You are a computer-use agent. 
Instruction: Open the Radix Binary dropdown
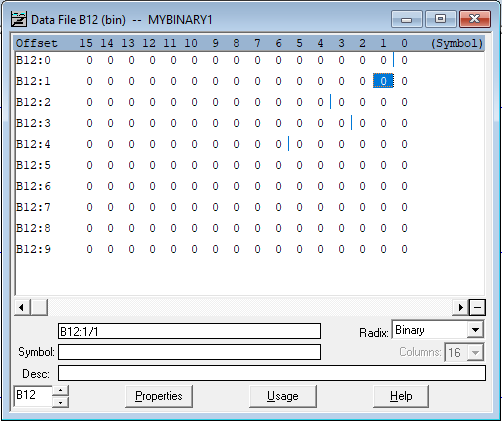(x=475, y=330)
